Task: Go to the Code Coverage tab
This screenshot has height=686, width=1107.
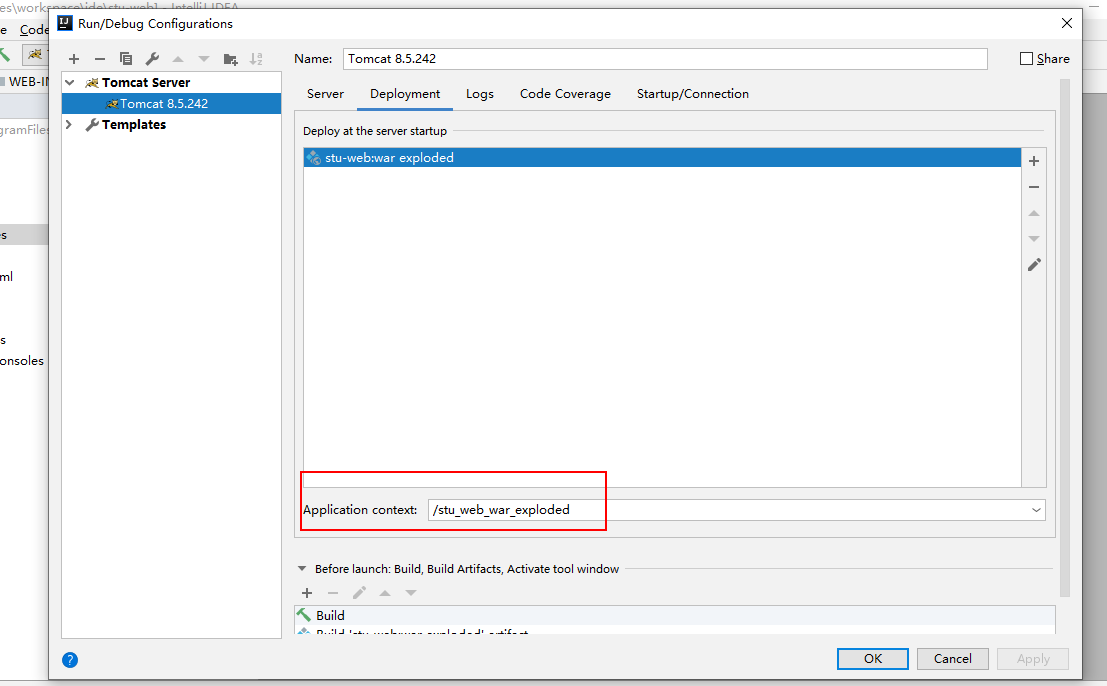Action: [565, 94]
